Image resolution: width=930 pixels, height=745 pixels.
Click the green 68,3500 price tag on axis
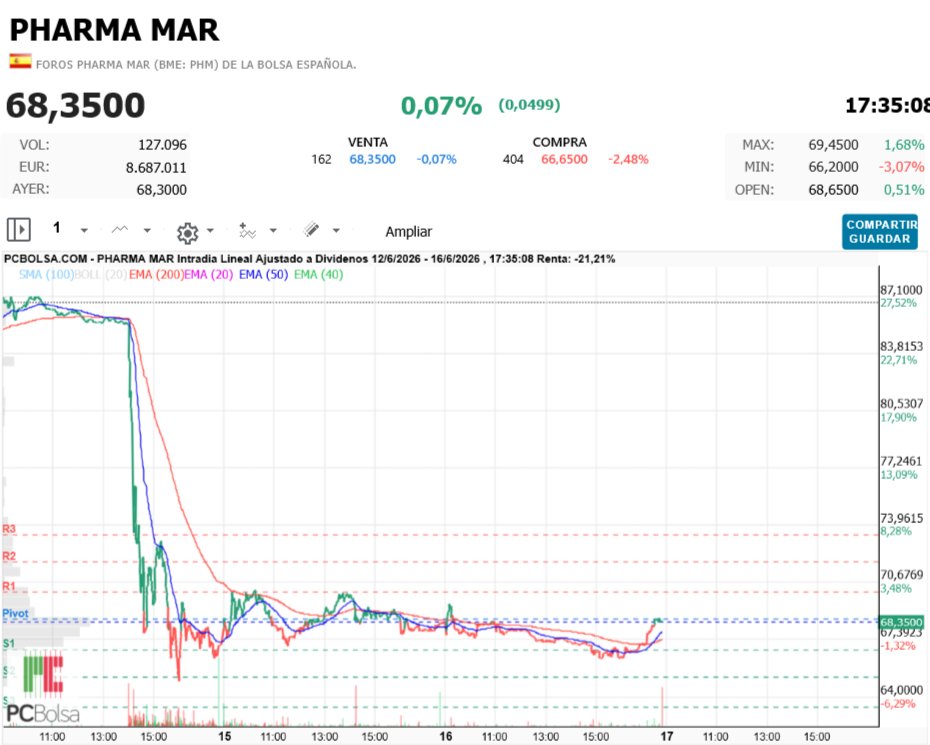[x=902, y=622]
